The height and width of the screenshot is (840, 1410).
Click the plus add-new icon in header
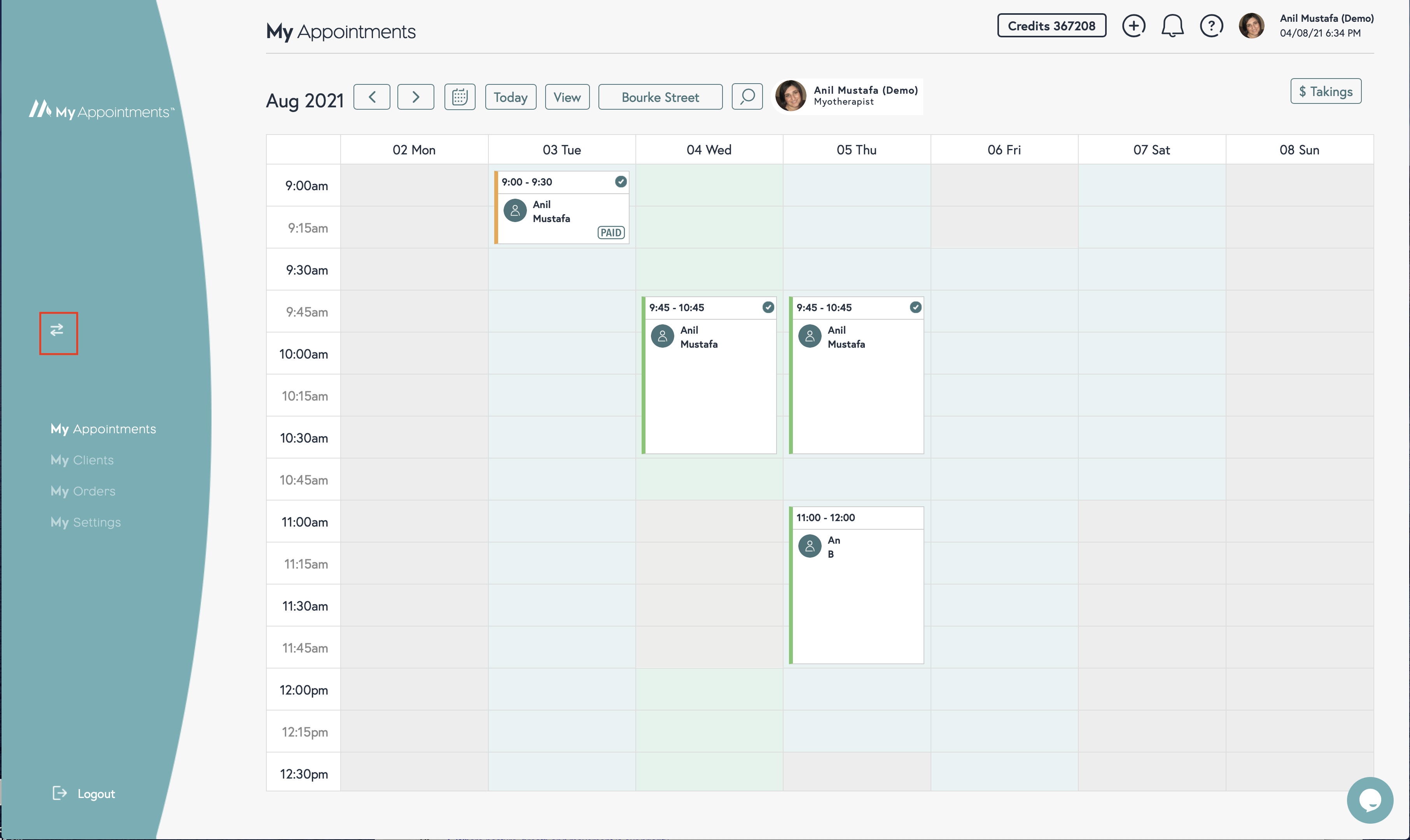1133,26
